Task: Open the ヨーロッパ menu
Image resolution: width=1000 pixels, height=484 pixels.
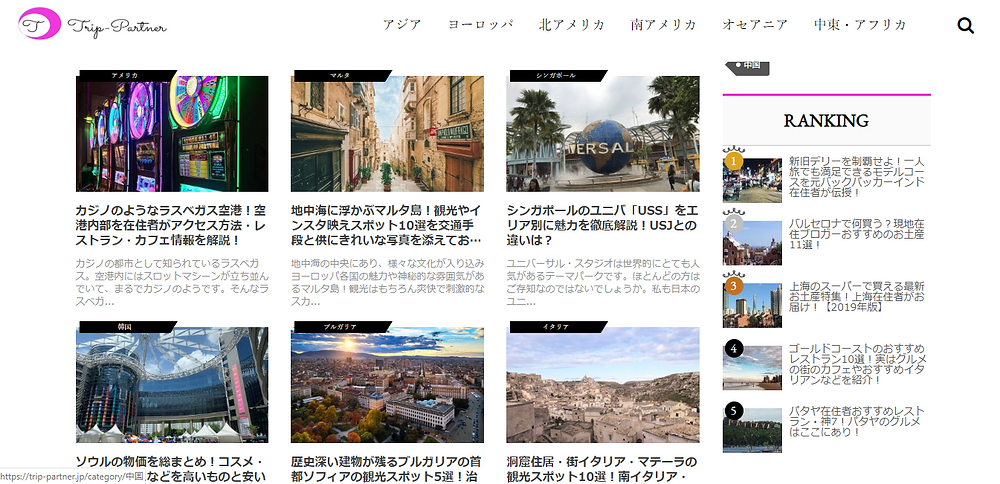Action: 480,25
